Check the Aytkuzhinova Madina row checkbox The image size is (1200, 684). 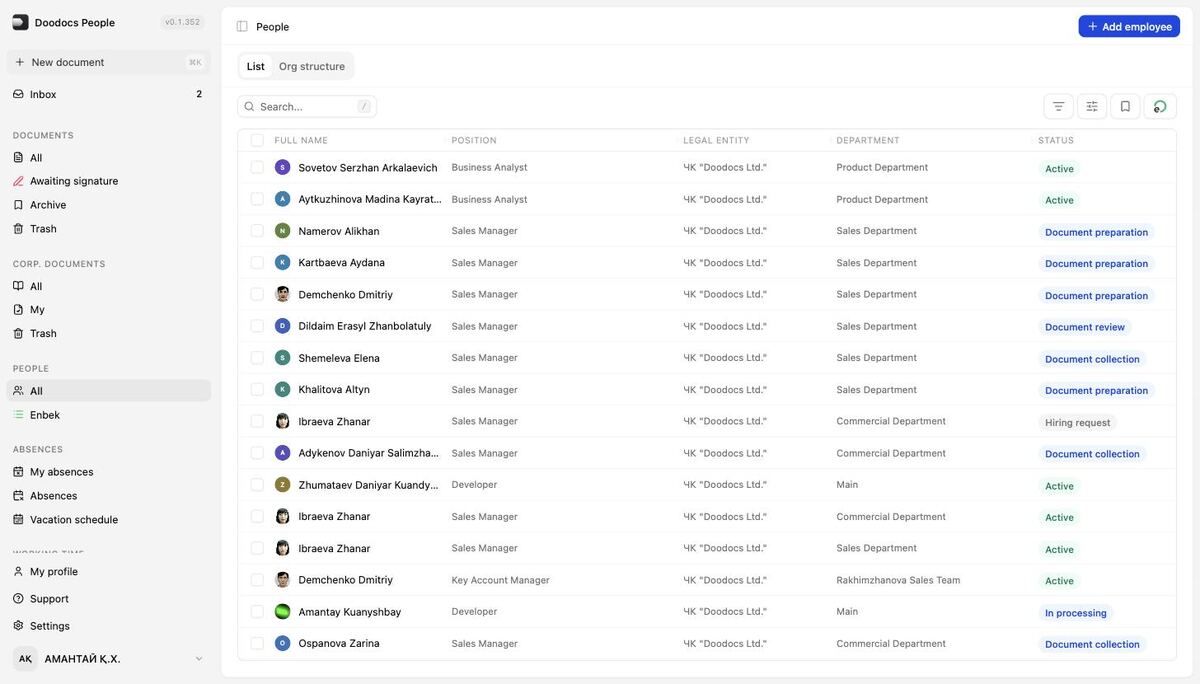257,199
